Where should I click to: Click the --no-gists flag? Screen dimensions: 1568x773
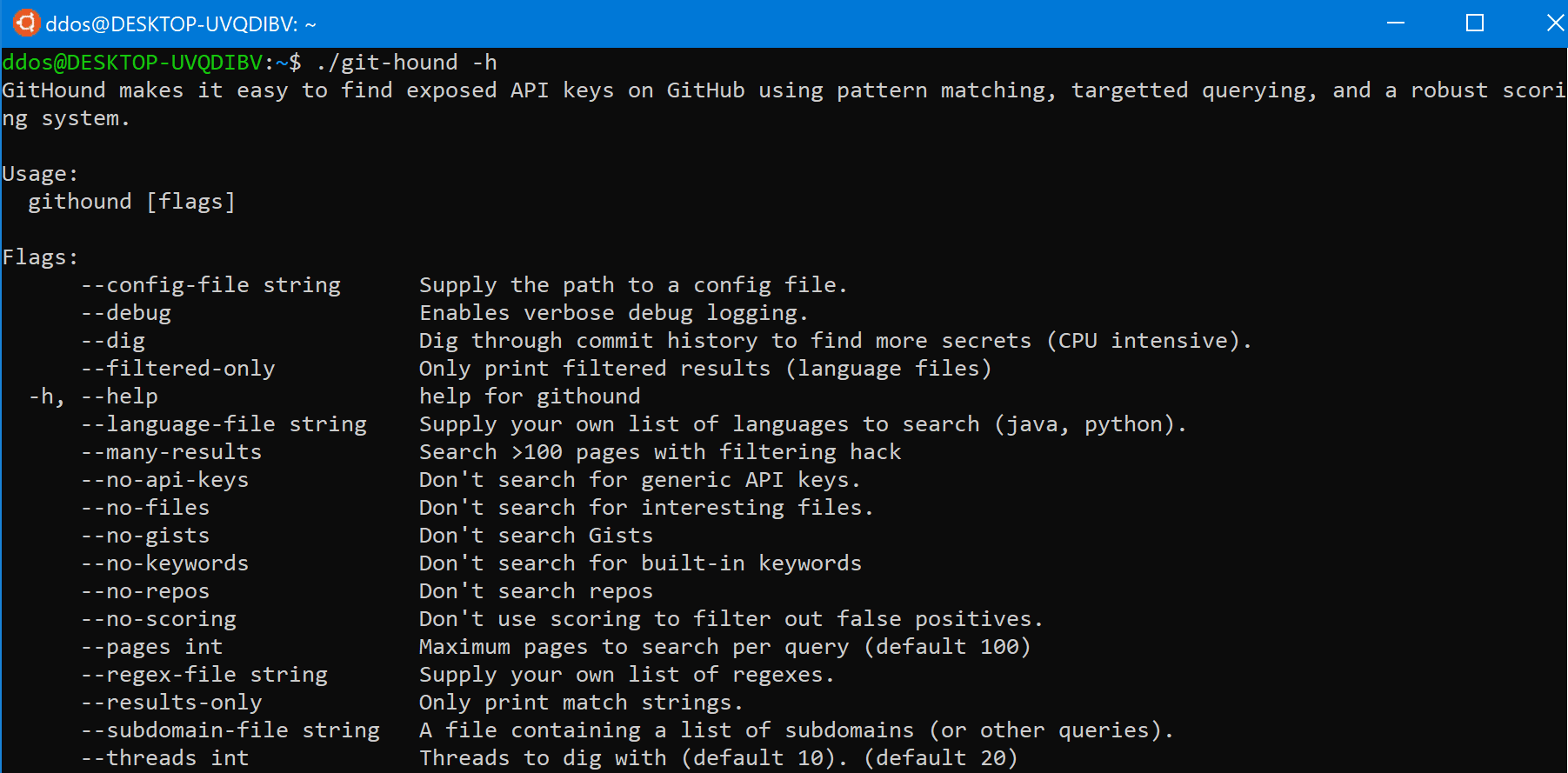(145, 536)
